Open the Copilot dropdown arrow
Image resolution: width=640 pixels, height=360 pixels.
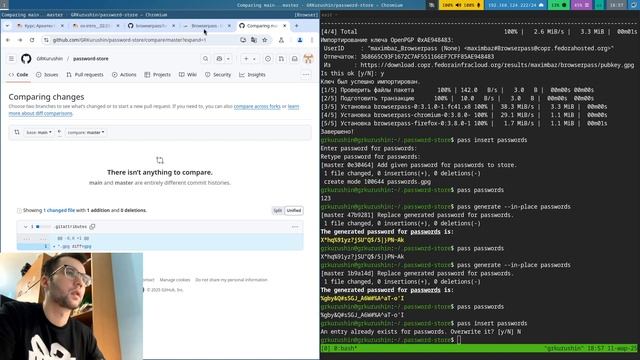228,59
